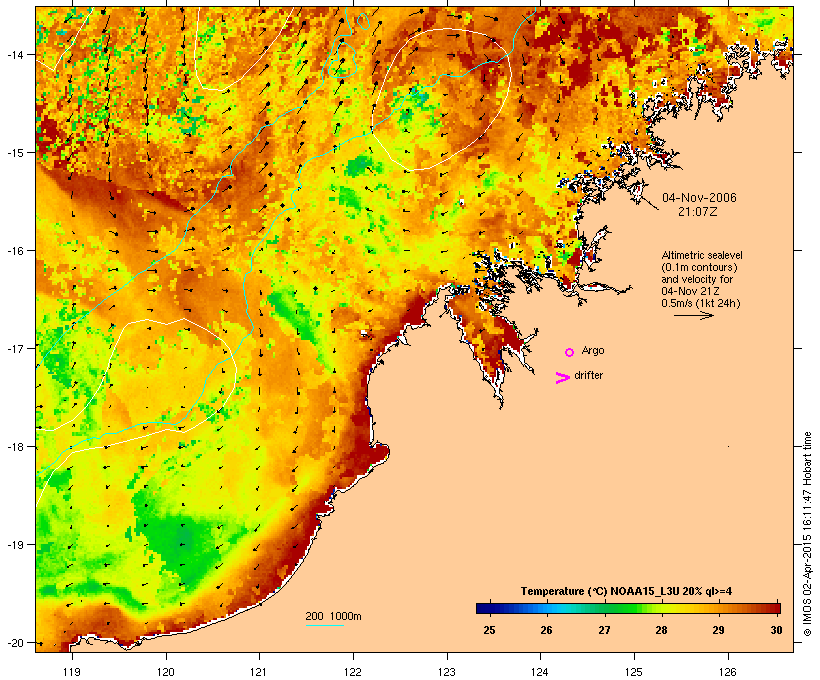Click the latitude axis label '-18'
The height and width of the screenshot is (680, 820).
click(14, 446)
